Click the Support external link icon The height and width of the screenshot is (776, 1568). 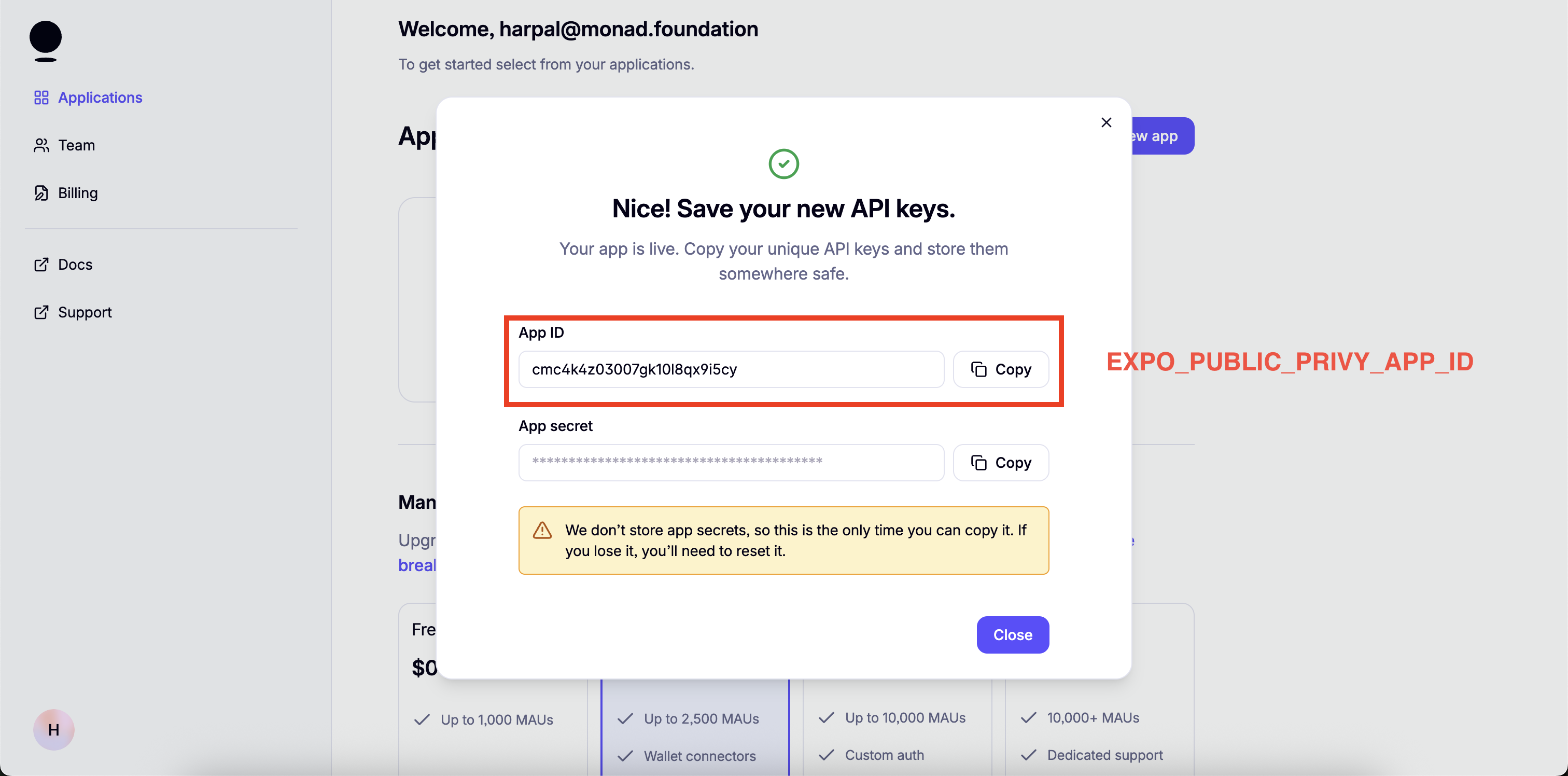(x=41, y=312)
